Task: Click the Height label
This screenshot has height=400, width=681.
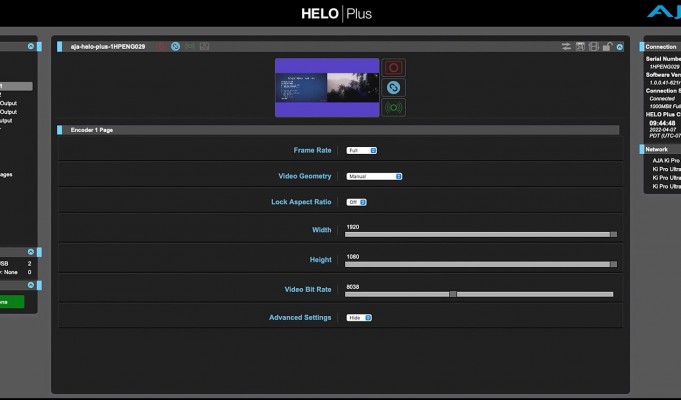Action: [321, 260]
